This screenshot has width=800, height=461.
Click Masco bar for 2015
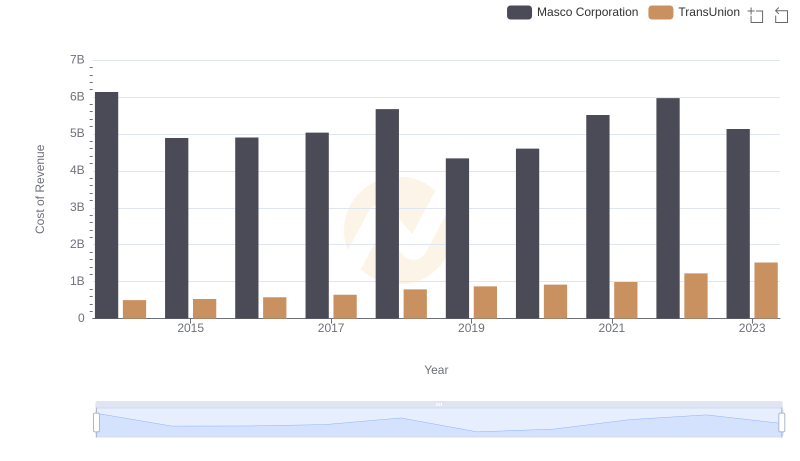point(177,228)
